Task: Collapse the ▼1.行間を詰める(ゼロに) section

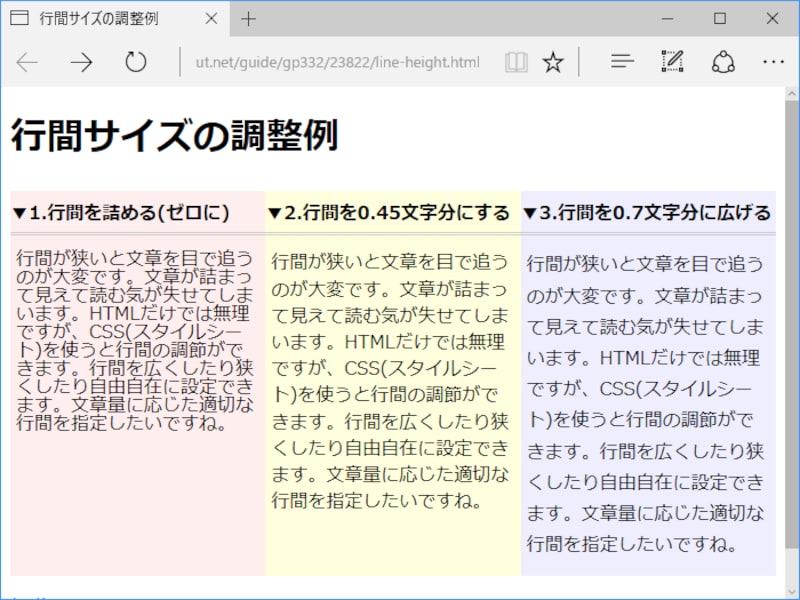Action: click(118, 212)
